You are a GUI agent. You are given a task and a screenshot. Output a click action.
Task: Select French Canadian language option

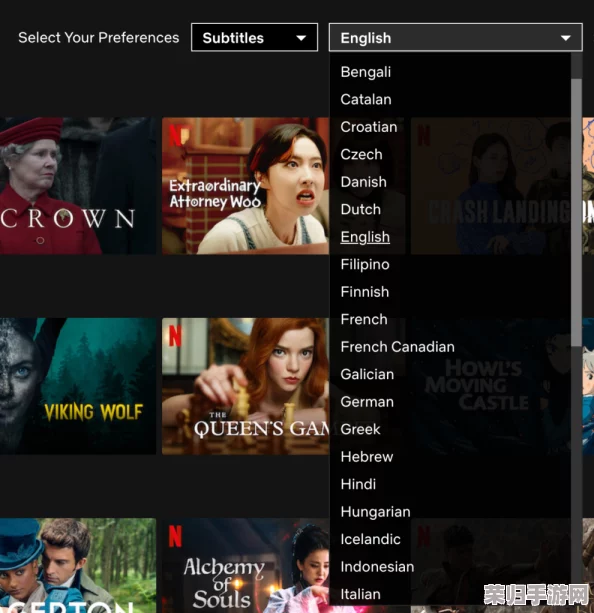(397, 347)
